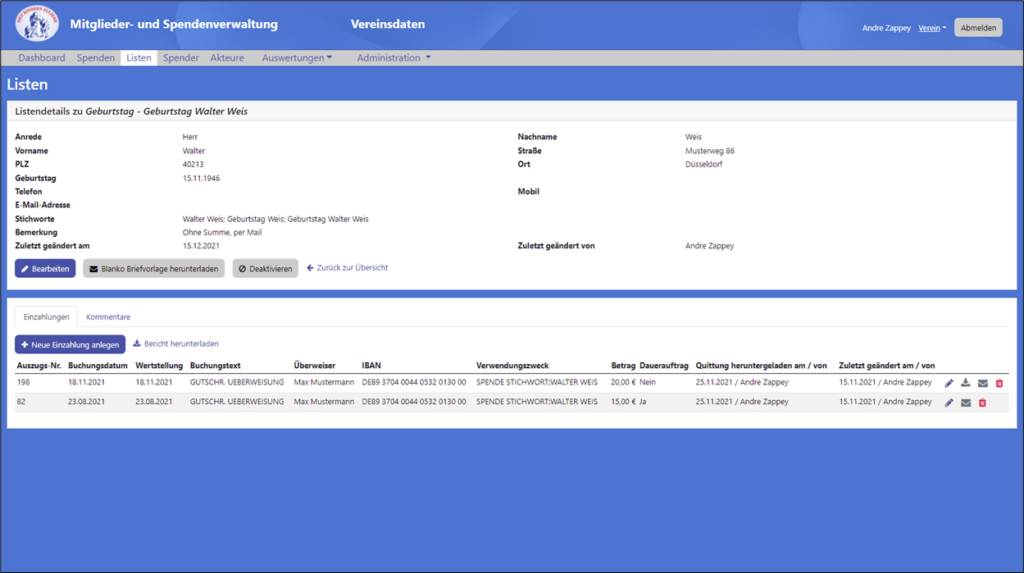The image size is (1024, 573).
Task: Click the Buchungsdatum column header
Action: click(98, 366)
